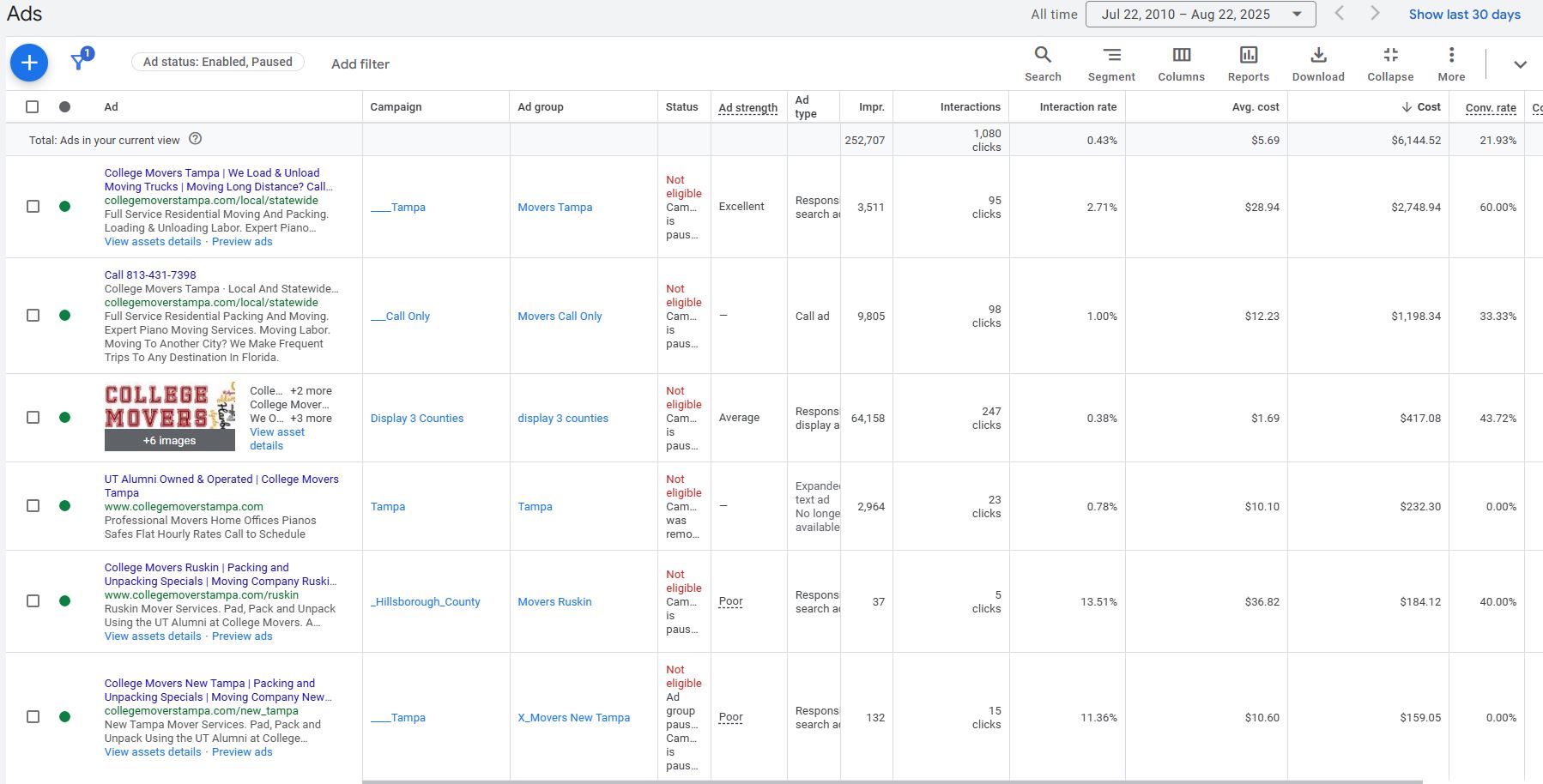Image resolution: width=1543 pixels, height=784 pixels.
Task: Click the Collapse table icon
Action: (1390, 64)
